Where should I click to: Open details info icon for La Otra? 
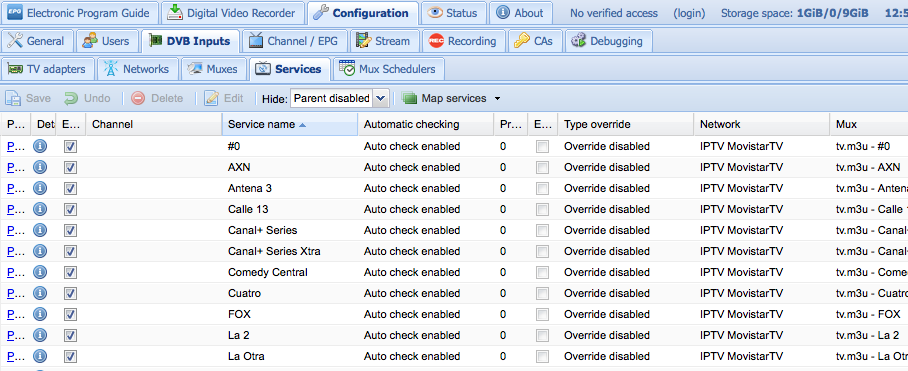[40, 357]
